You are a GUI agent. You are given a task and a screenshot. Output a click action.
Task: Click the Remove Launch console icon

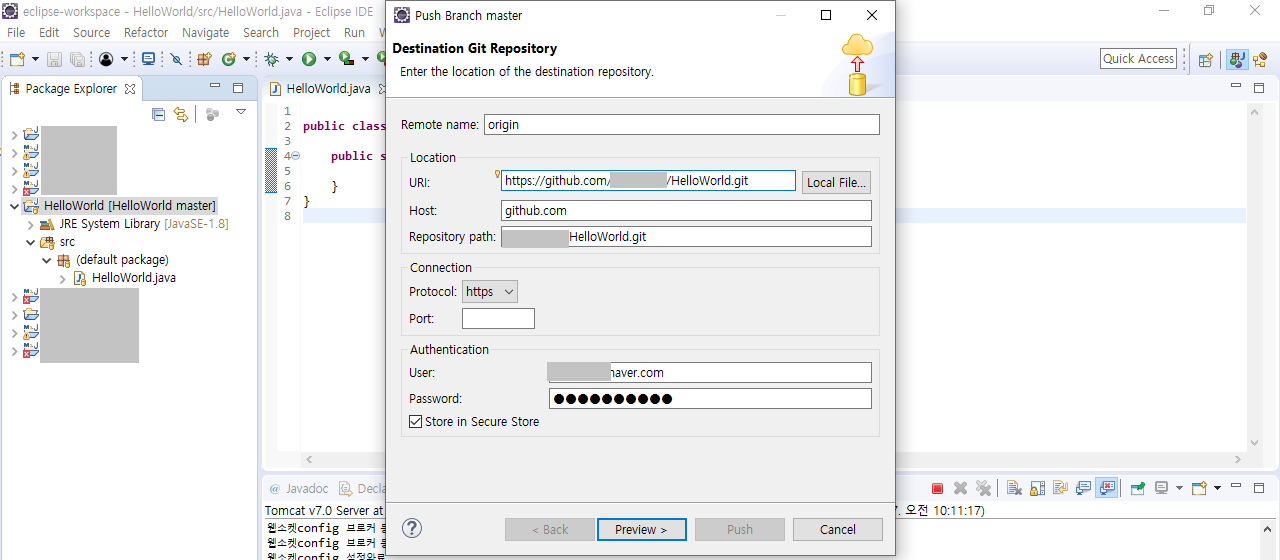tap(960, 489)
